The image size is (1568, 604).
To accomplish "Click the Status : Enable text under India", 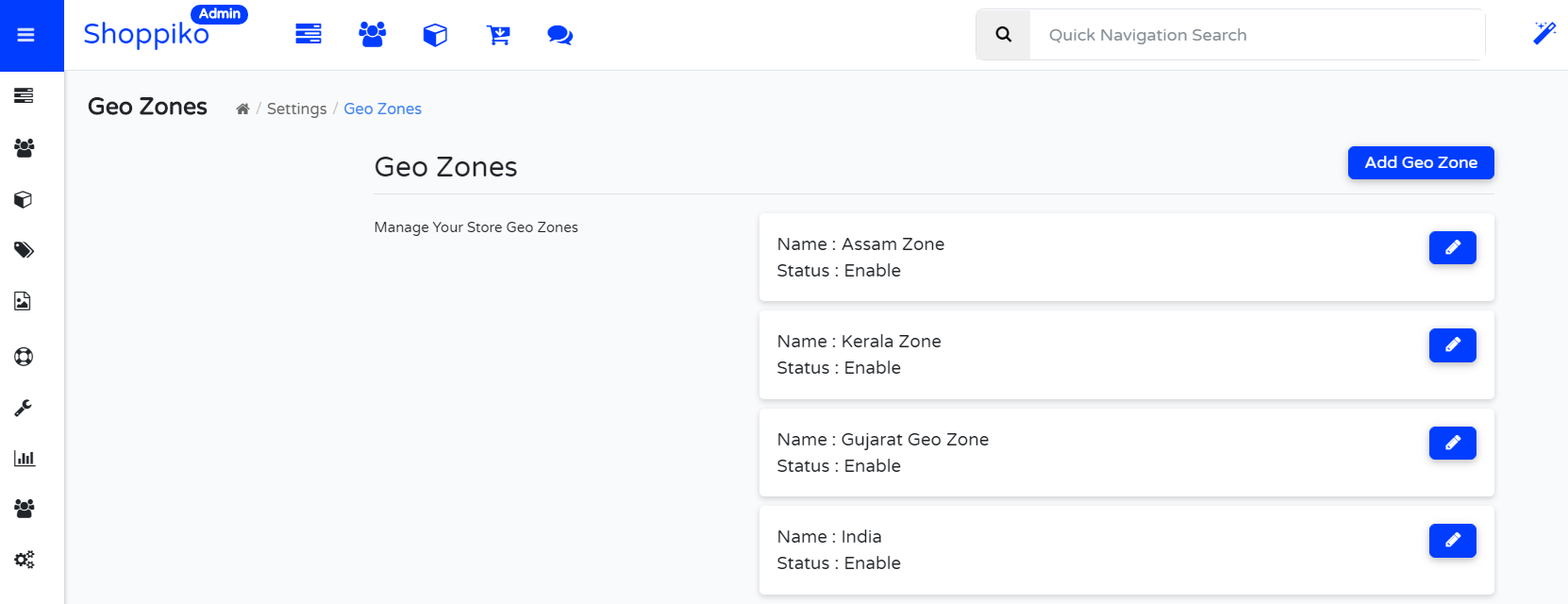I will (839, 563).
